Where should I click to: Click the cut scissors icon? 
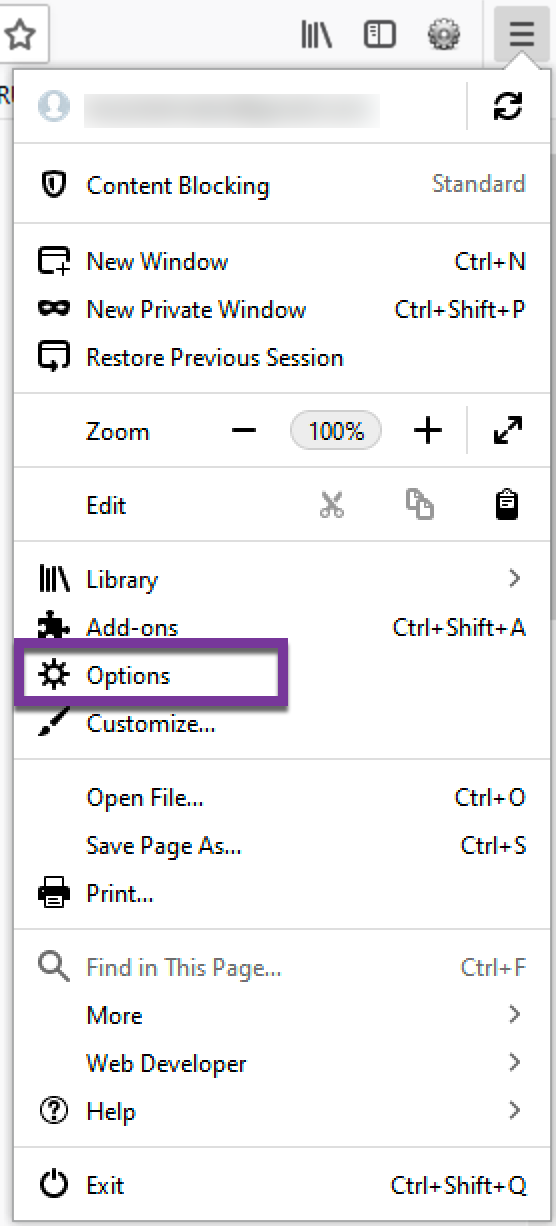pos(332,505)
